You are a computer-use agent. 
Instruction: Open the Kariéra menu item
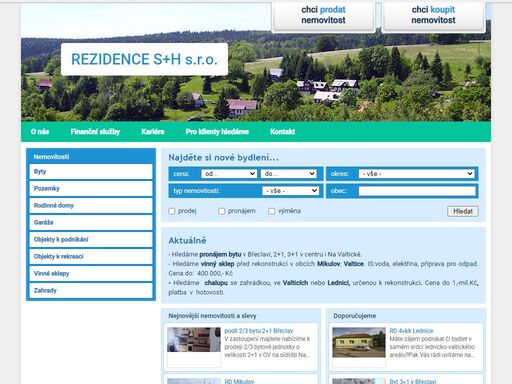(153, 132)
